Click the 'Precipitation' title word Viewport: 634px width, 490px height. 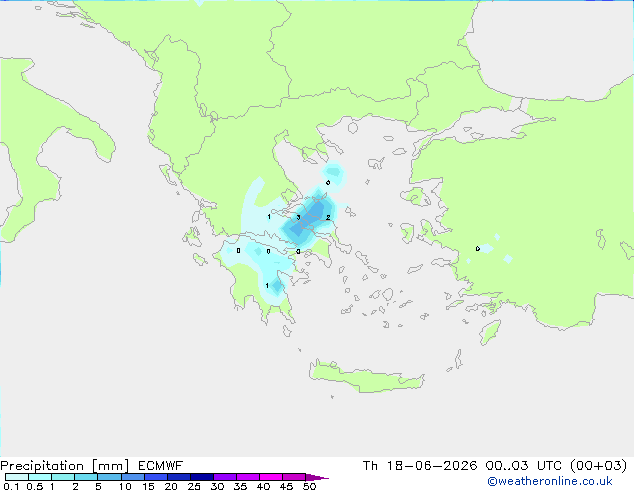coord(42,466)
